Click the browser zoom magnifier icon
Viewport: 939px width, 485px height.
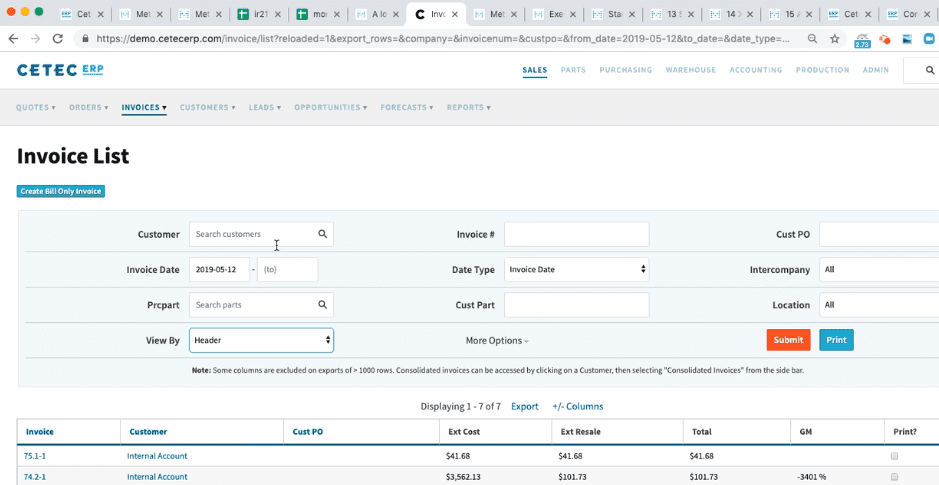point(813,38)
